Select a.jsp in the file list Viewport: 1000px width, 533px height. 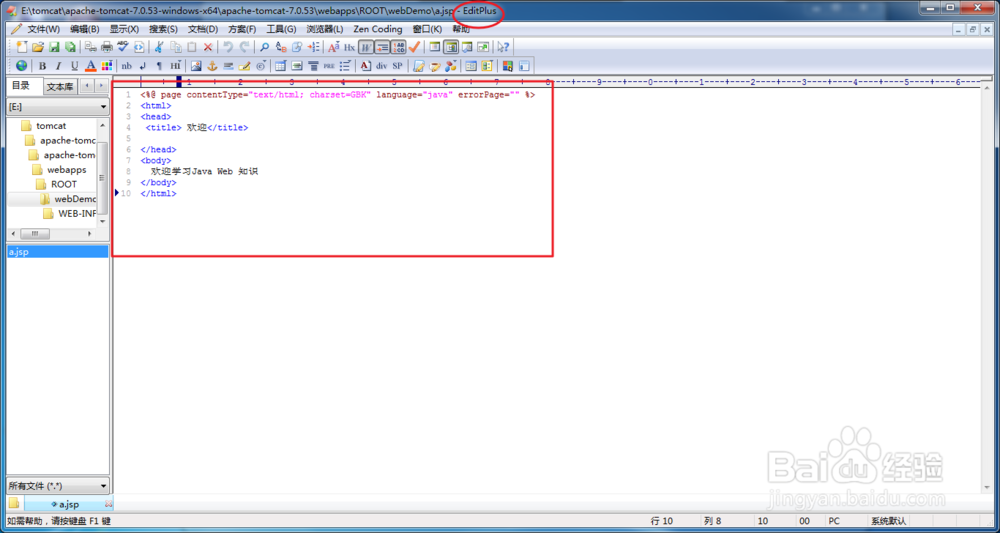57,252
